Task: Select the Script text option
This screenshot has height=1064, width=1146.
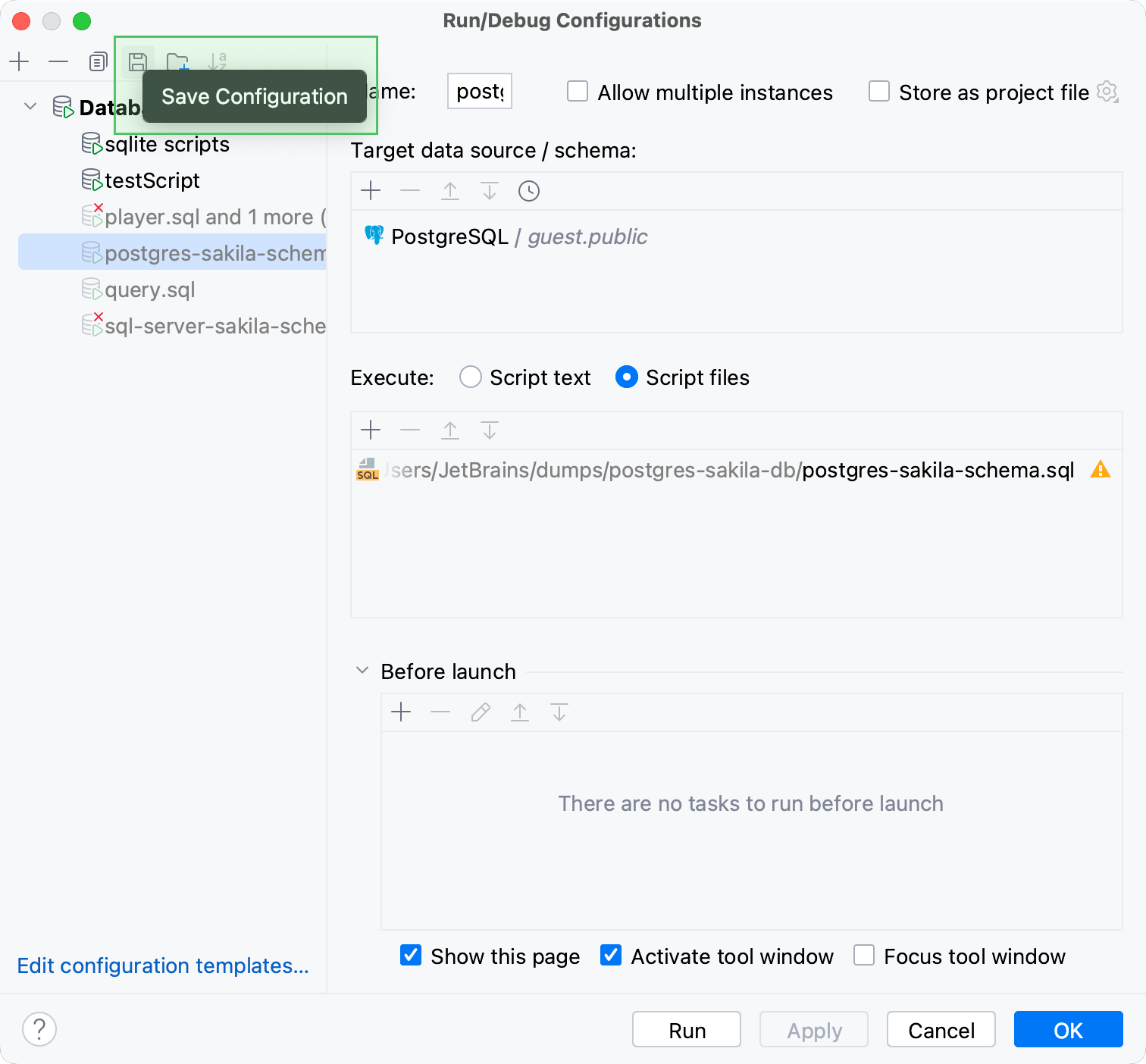Action: coord(470,377)
